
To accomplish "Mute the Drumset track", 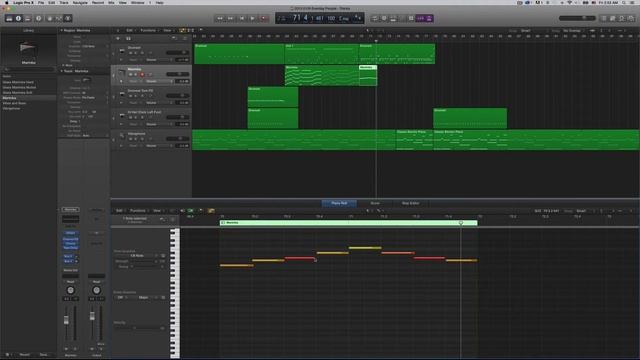I will point(131,53).
